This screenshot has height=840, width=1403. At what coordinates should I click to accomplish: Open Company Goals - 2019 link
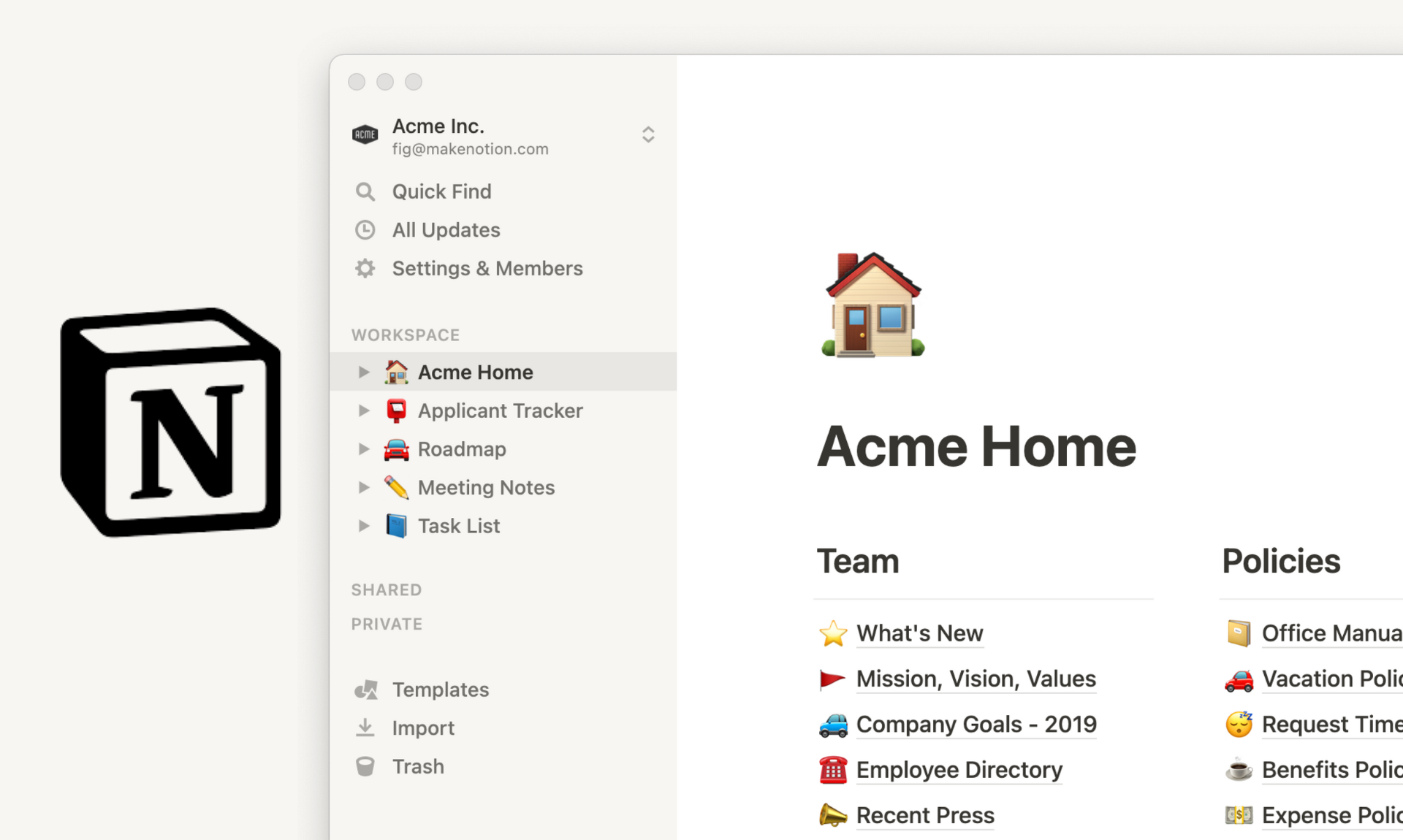click(x=976, y=725)
